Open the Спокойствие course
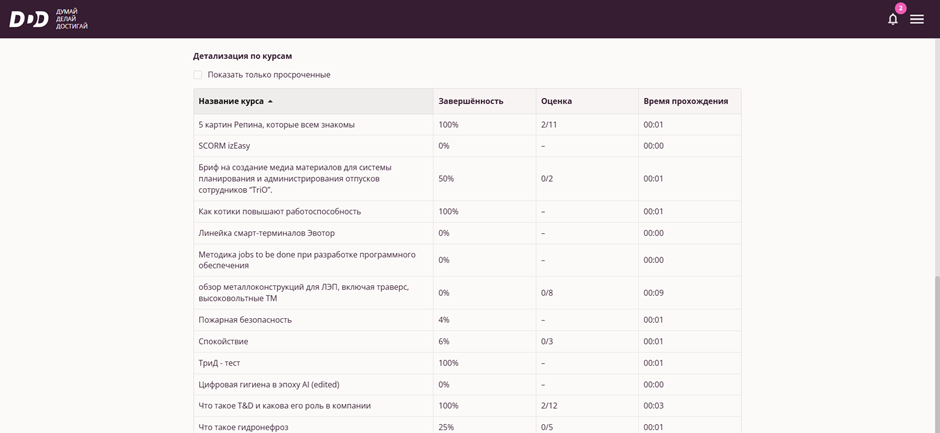 click(223, 342)
